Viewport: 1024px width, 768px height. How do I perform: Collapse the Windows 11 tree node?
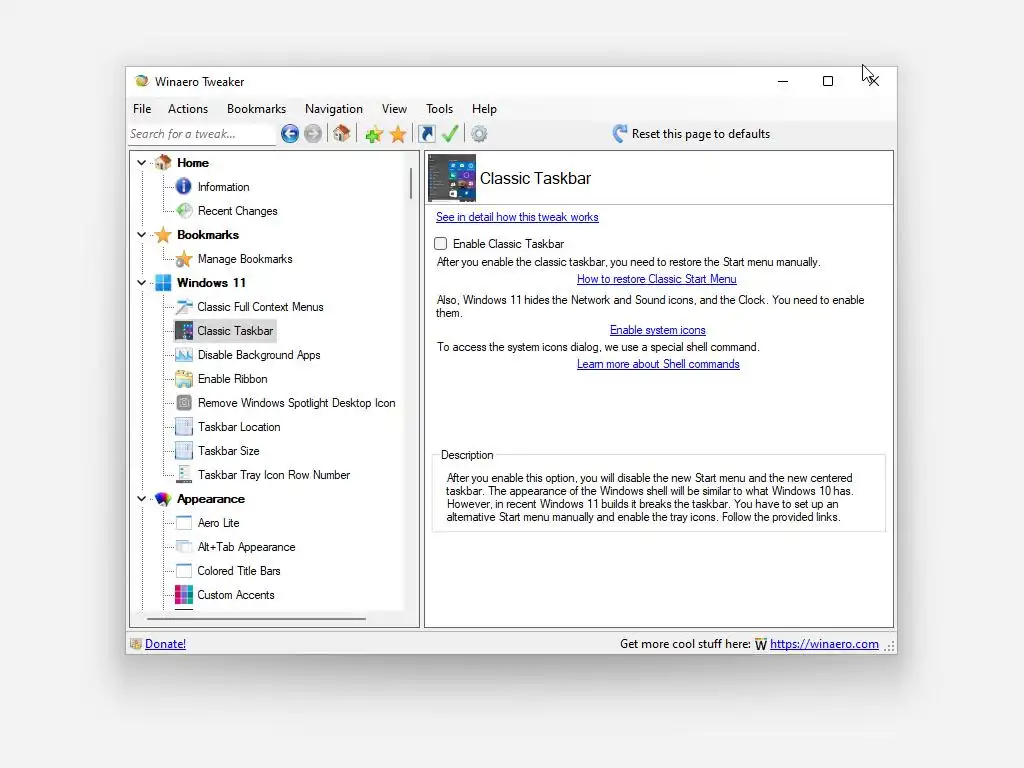(142, 282)
